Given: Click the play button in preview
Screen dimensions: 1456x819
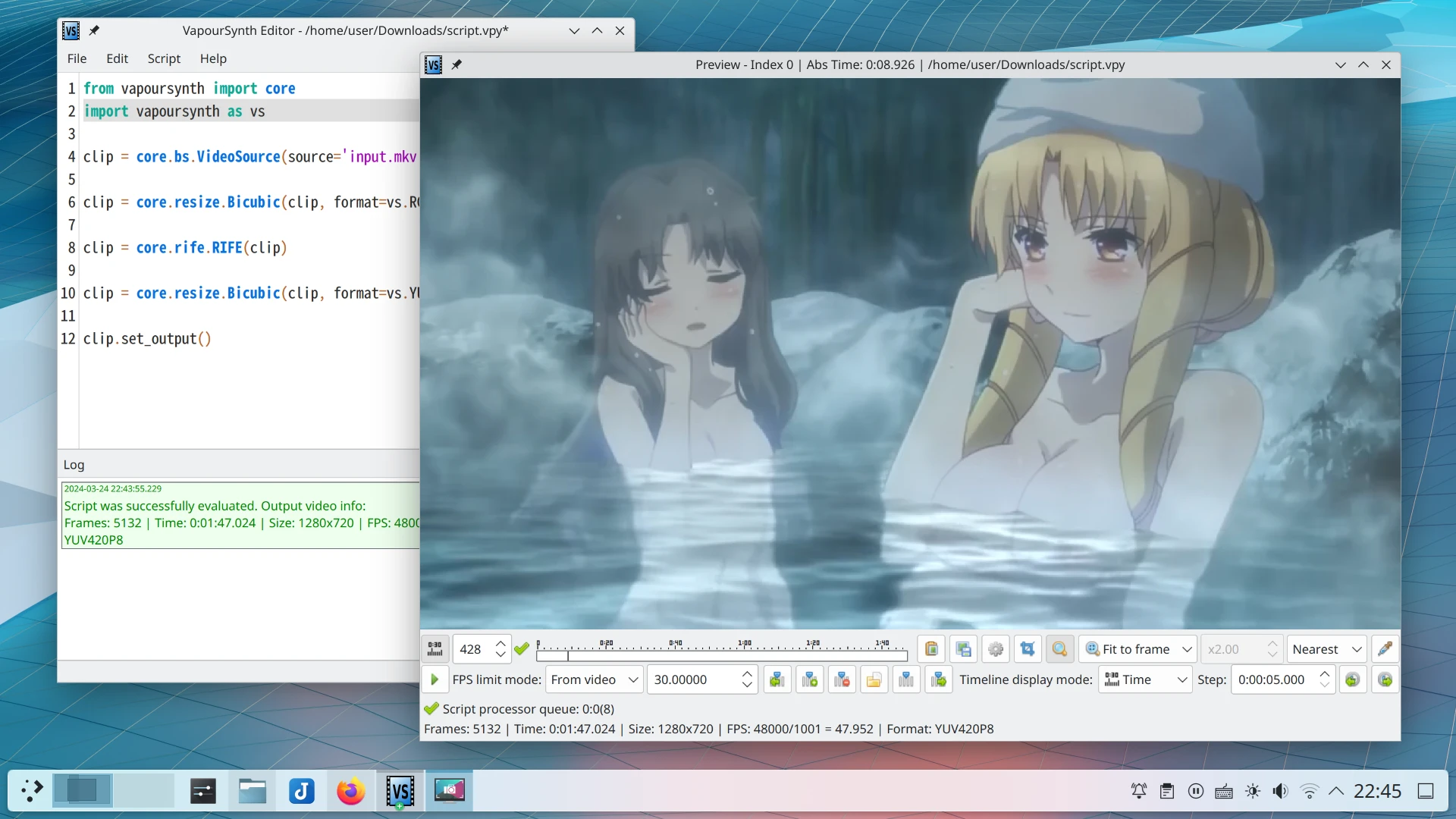Looking at the screenshot, I should pyautogui.click(x=435, y=680).
